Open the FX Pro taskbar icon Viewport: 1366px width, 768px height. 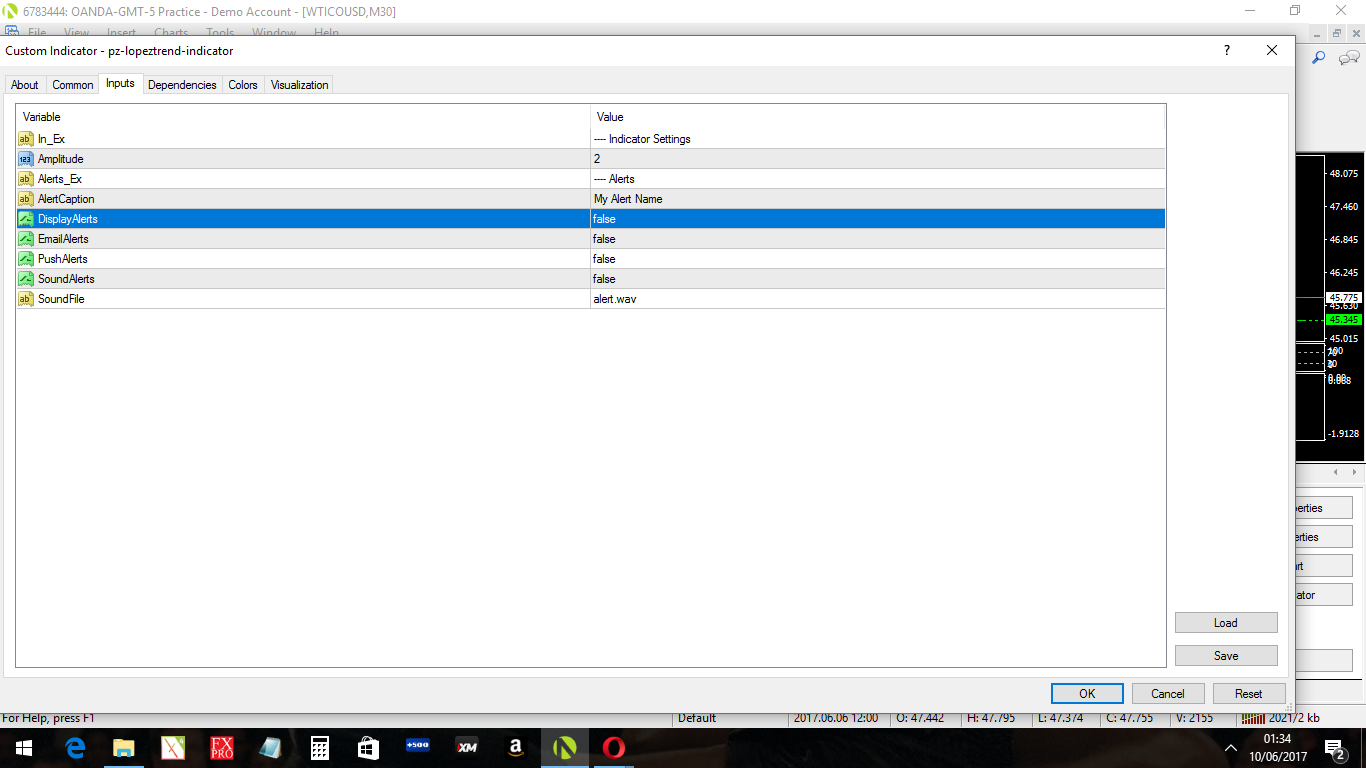tap(222, 748)
